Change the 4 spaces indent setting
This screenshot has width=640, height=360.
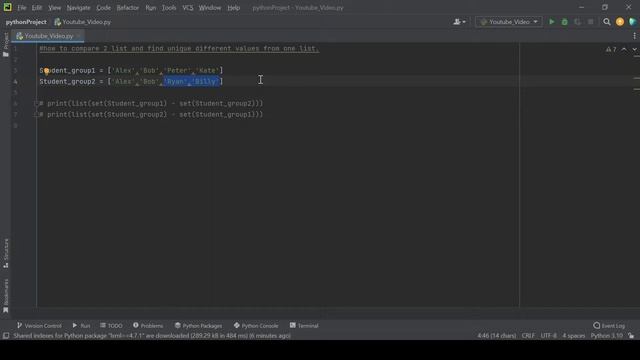[x=573, y=336]
